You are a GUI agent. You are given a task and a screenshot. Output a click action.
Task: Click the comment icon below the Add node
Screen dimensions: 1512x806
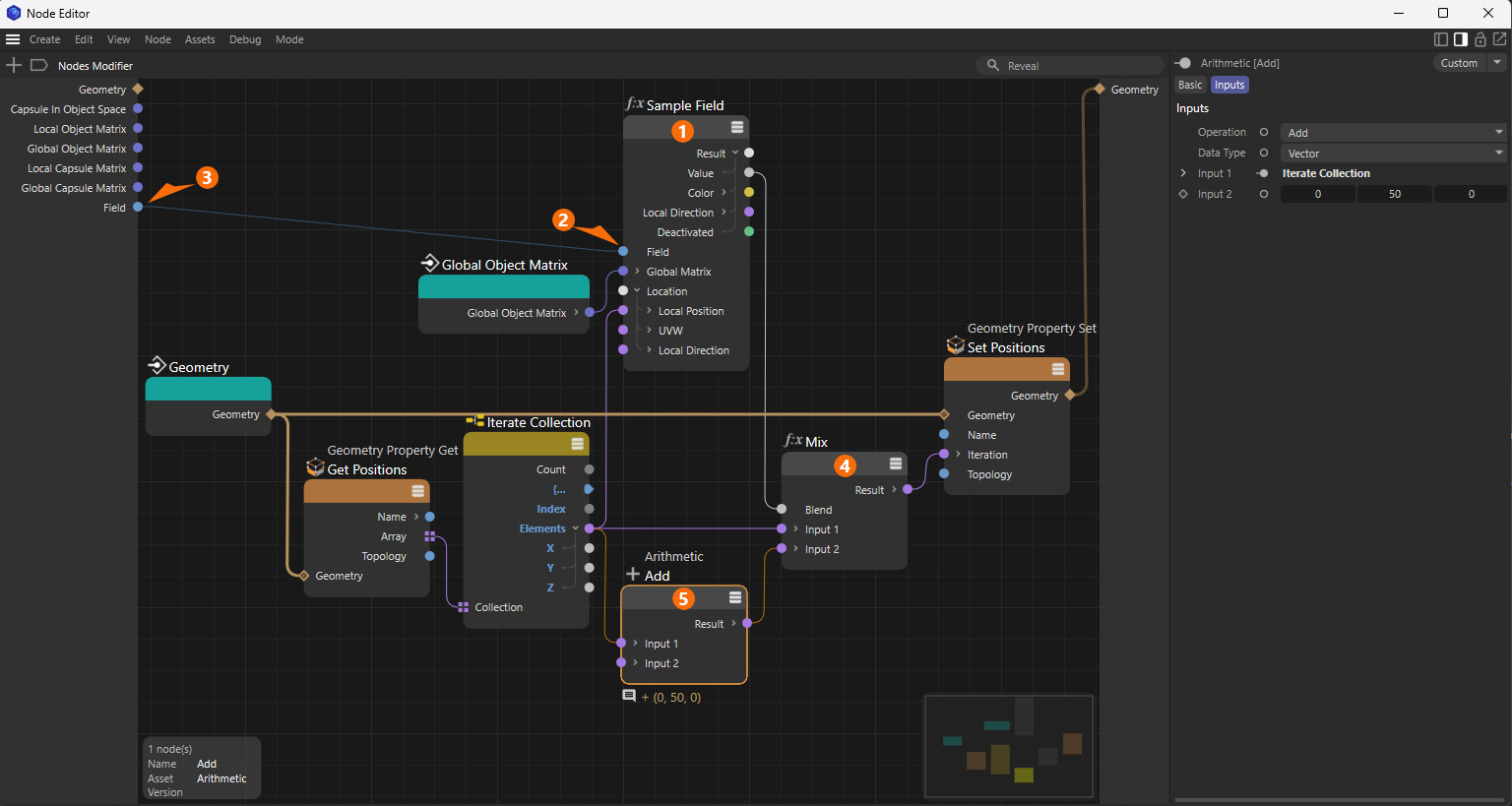pyautogui.click(x=629, y=696)
